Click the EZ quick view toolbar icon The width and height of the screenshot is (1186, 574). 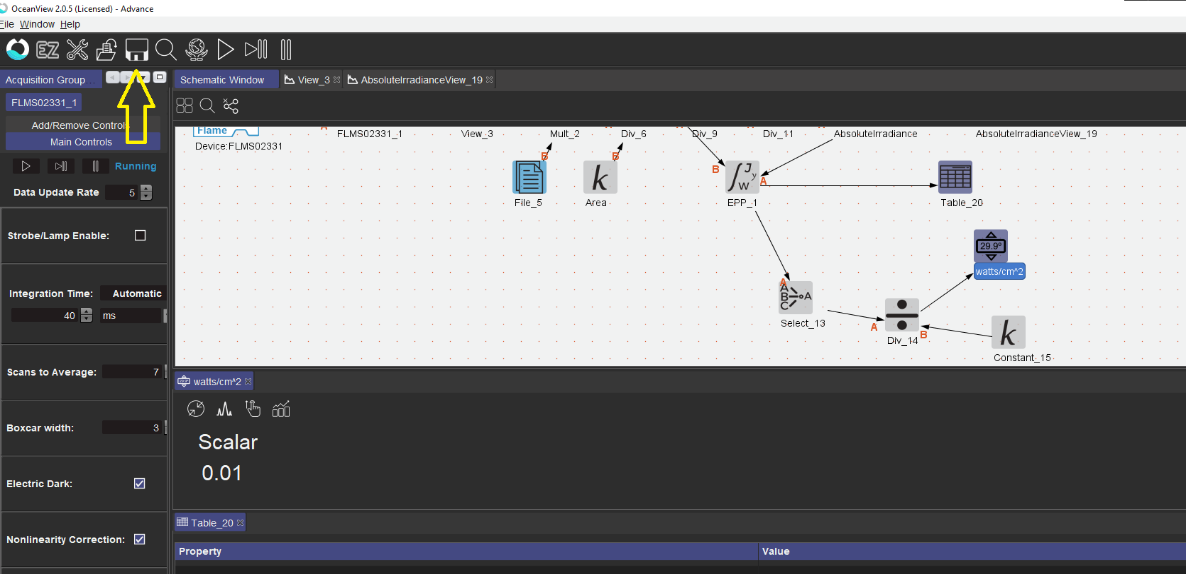47,49
